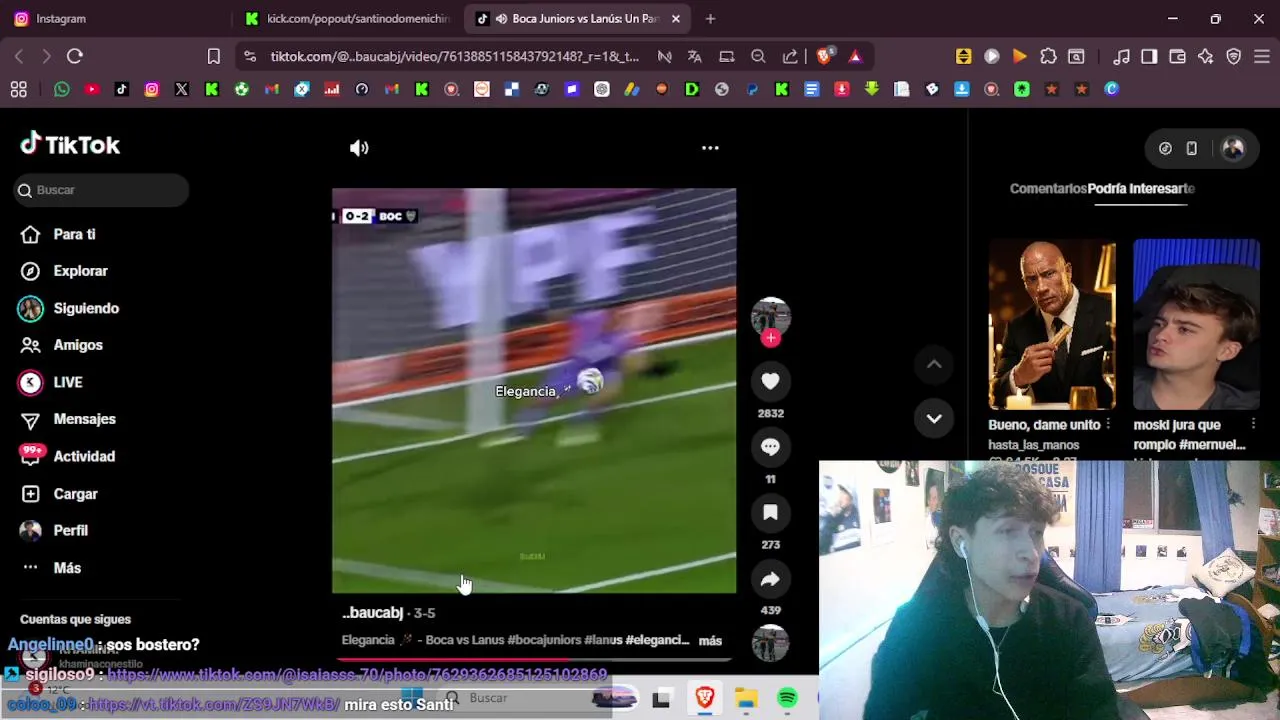Click the profile avatar at top right
The image size is (1280, 720).
1233,148
